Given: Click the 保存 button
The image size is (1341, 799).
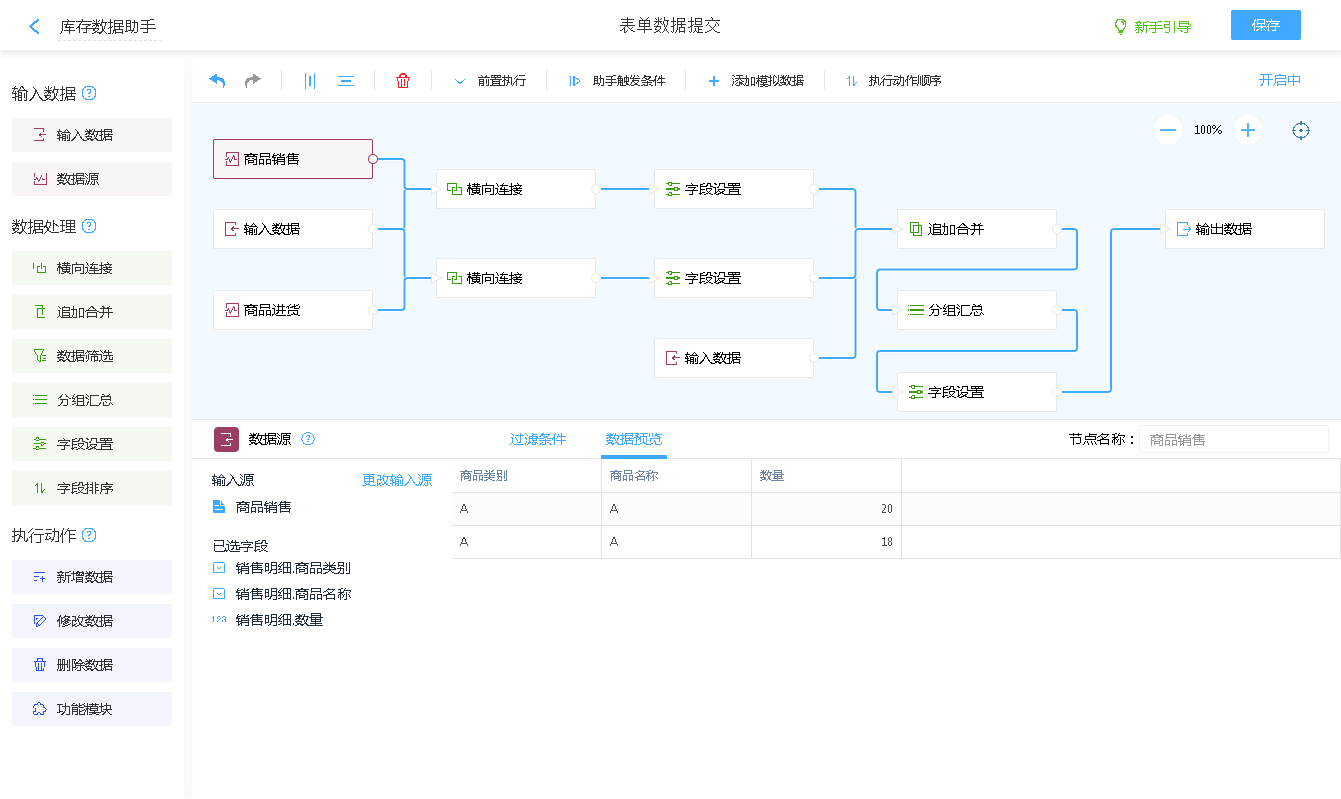Looking at the screenshot, I should click(x=1265, y=25).
